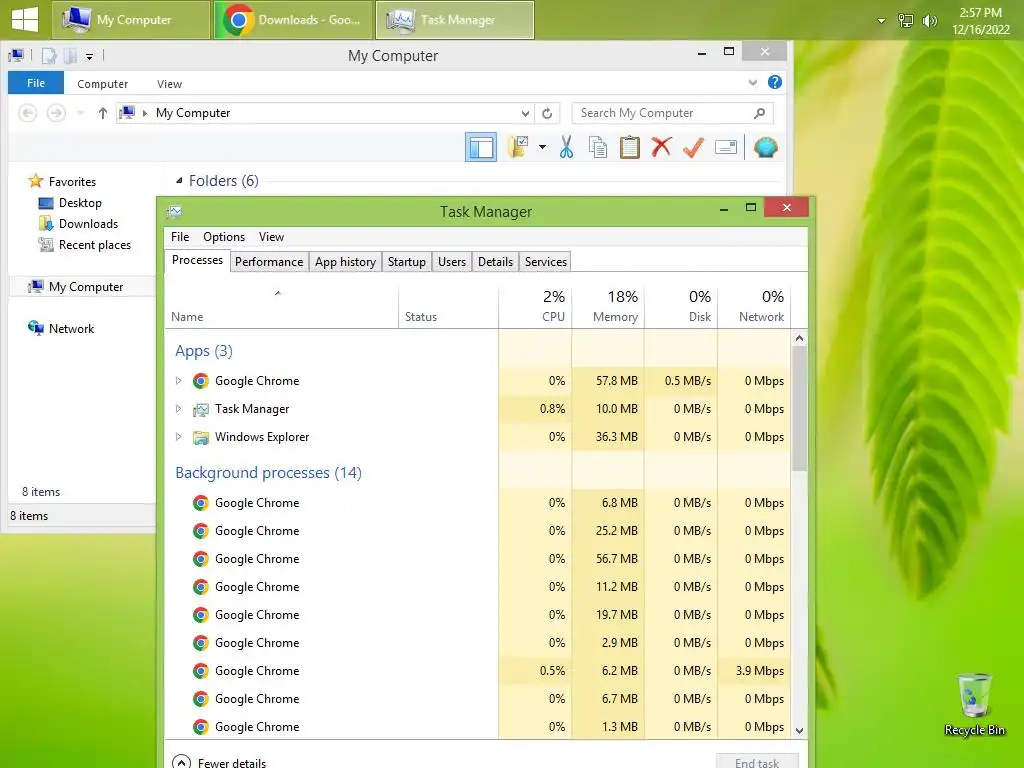
Task: Refresh the My Computer address bar
Action: pos(547,114)
